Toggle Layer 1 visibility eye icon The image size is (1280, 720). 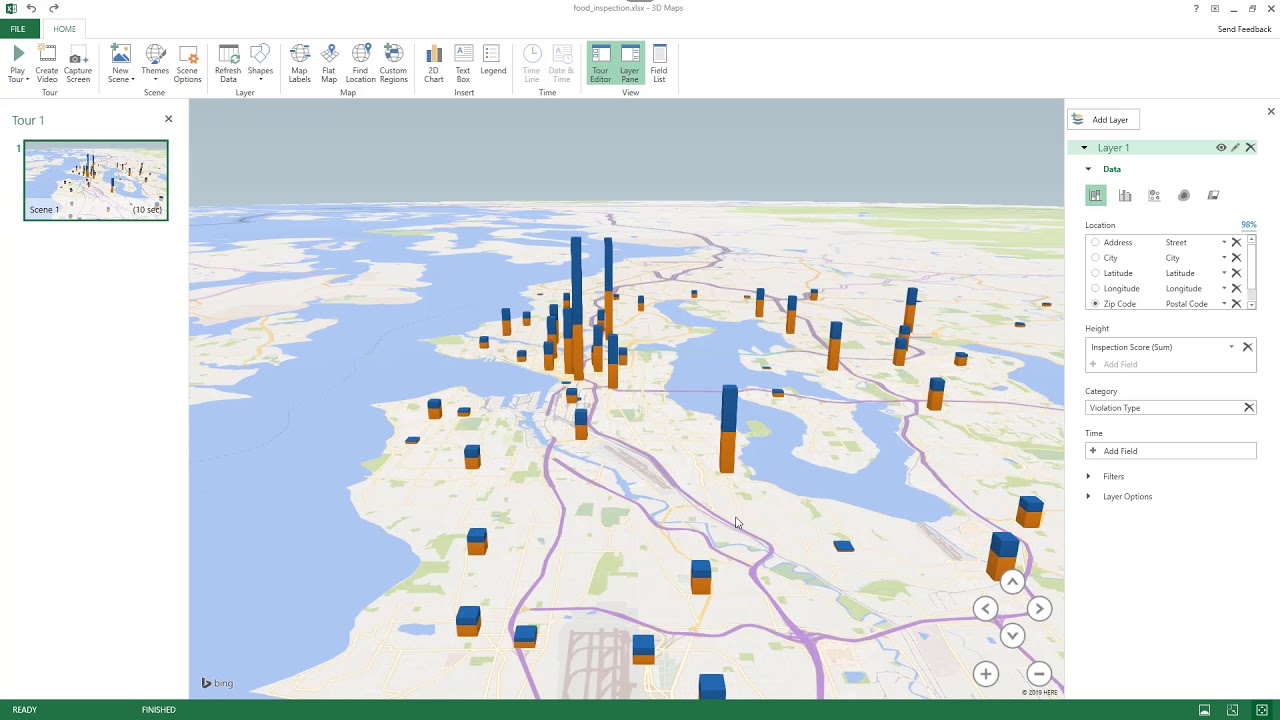[x=1221, y=148]
